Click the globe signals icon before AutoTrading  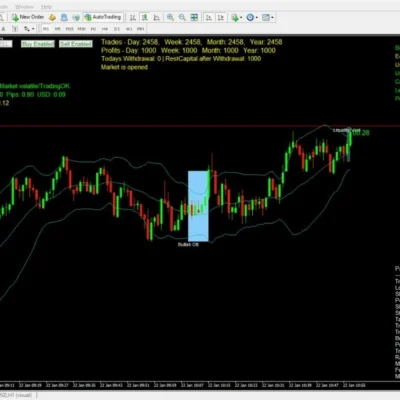[x=76, y=17]
